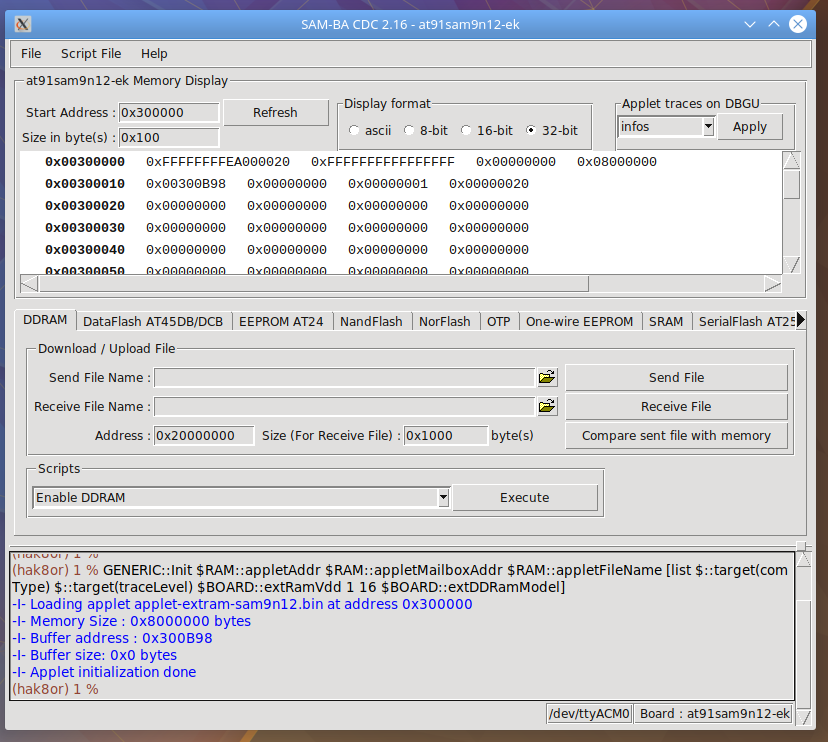Click the memory address 0x00300020
The image size is (828, 742).
click(x=85, y=205)
